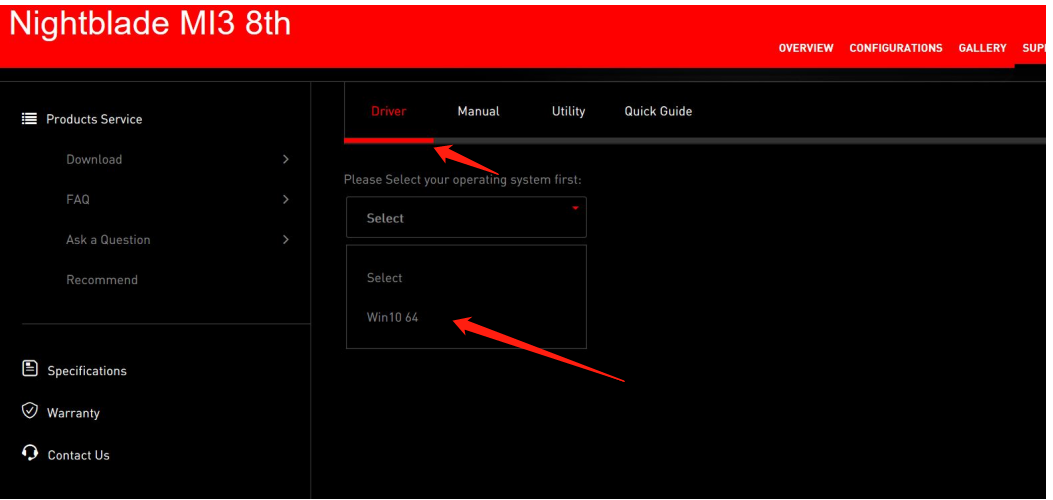Open the Download sidebar link

(x=94, y=159)
